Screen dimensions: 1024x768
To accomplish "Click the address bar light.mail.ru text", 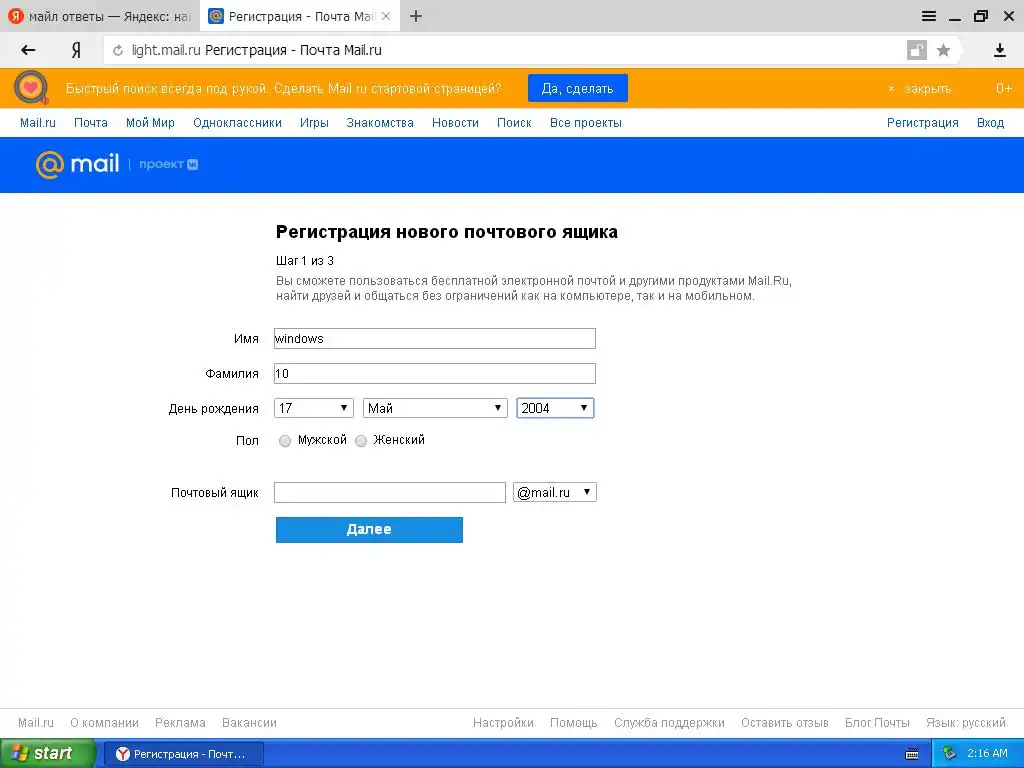I will (166, 50).
